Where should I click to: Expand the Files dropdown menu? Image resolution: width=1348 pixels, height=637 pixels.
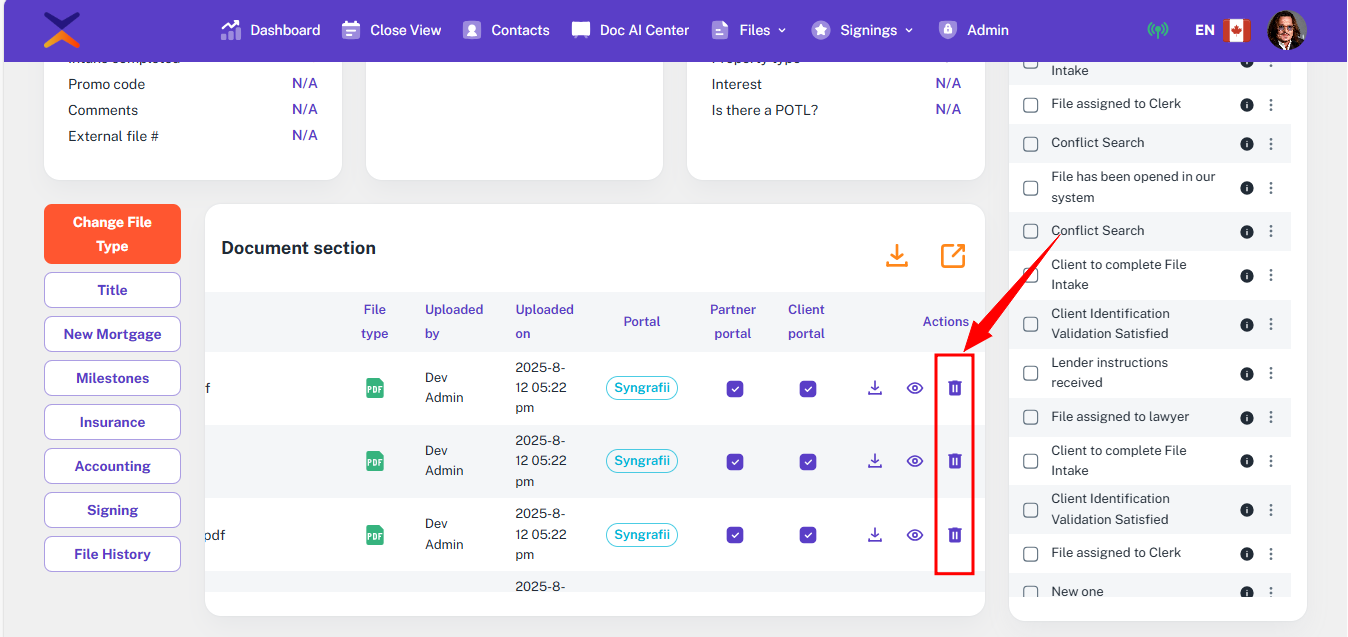click(749, 30)
